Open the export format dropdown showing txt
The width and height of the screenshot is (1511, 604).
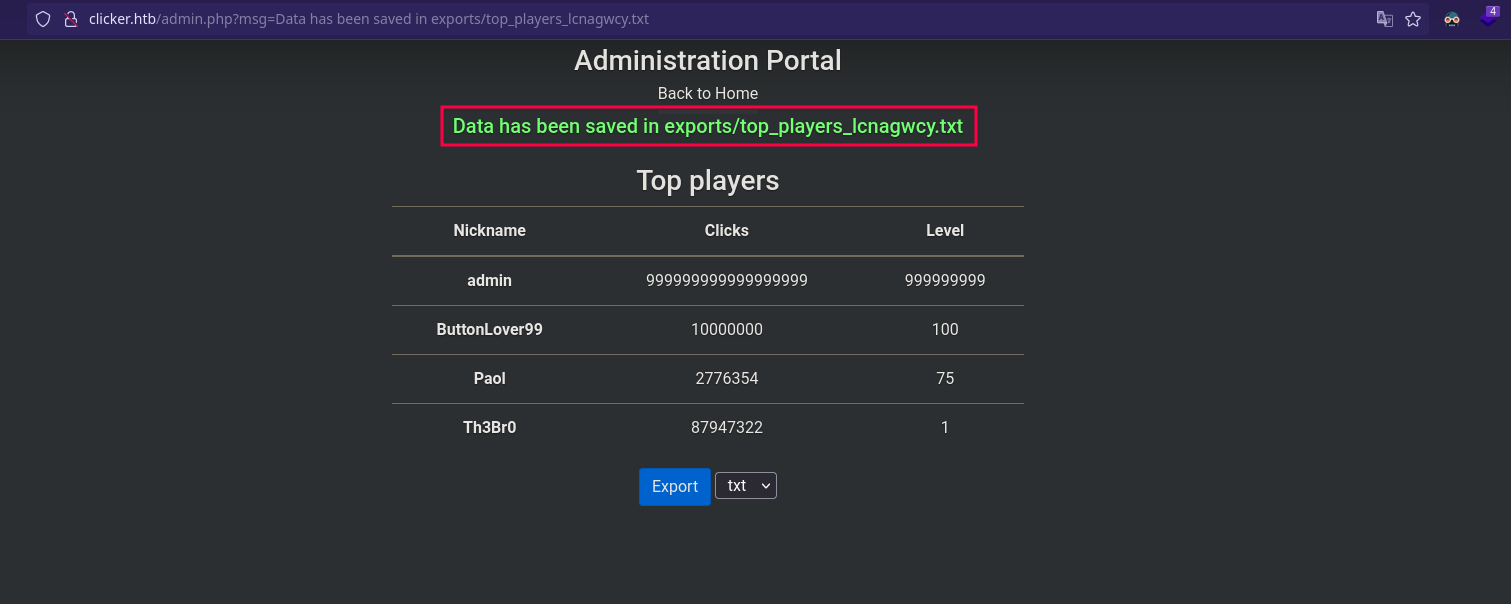(746, 486)
